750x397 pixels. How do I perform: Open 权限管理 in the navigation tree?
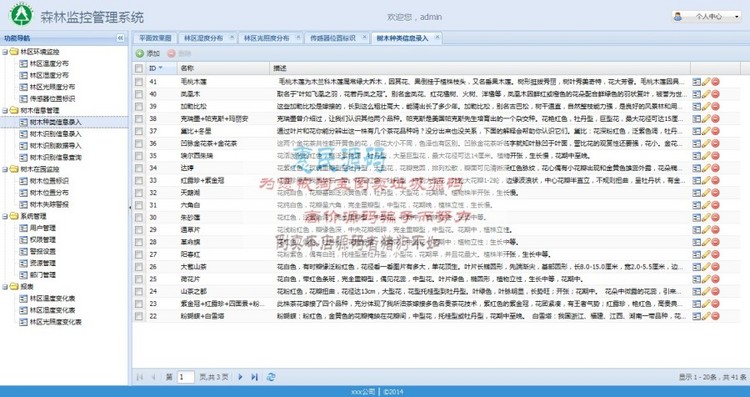click(x=43, y=240)
